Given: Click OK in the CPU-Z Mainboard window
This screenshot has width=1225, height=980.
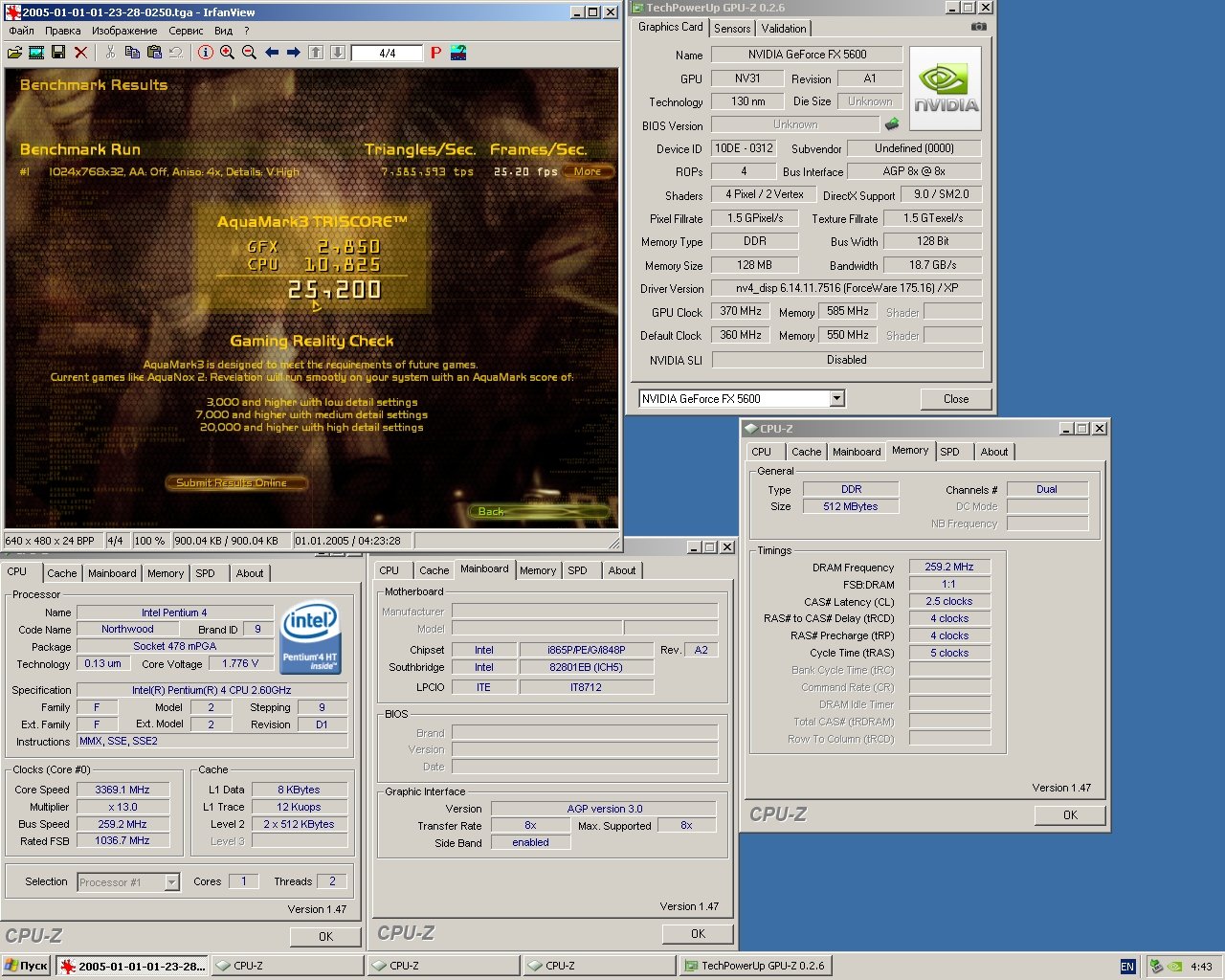Looking at the screenshot, I should [x=698, y=934].
